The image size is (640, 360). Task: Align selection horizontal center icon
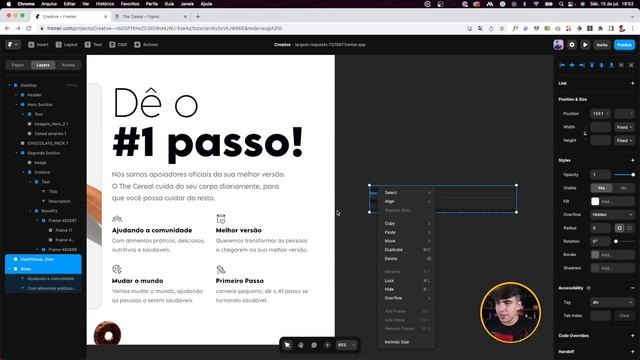(572, 65)
